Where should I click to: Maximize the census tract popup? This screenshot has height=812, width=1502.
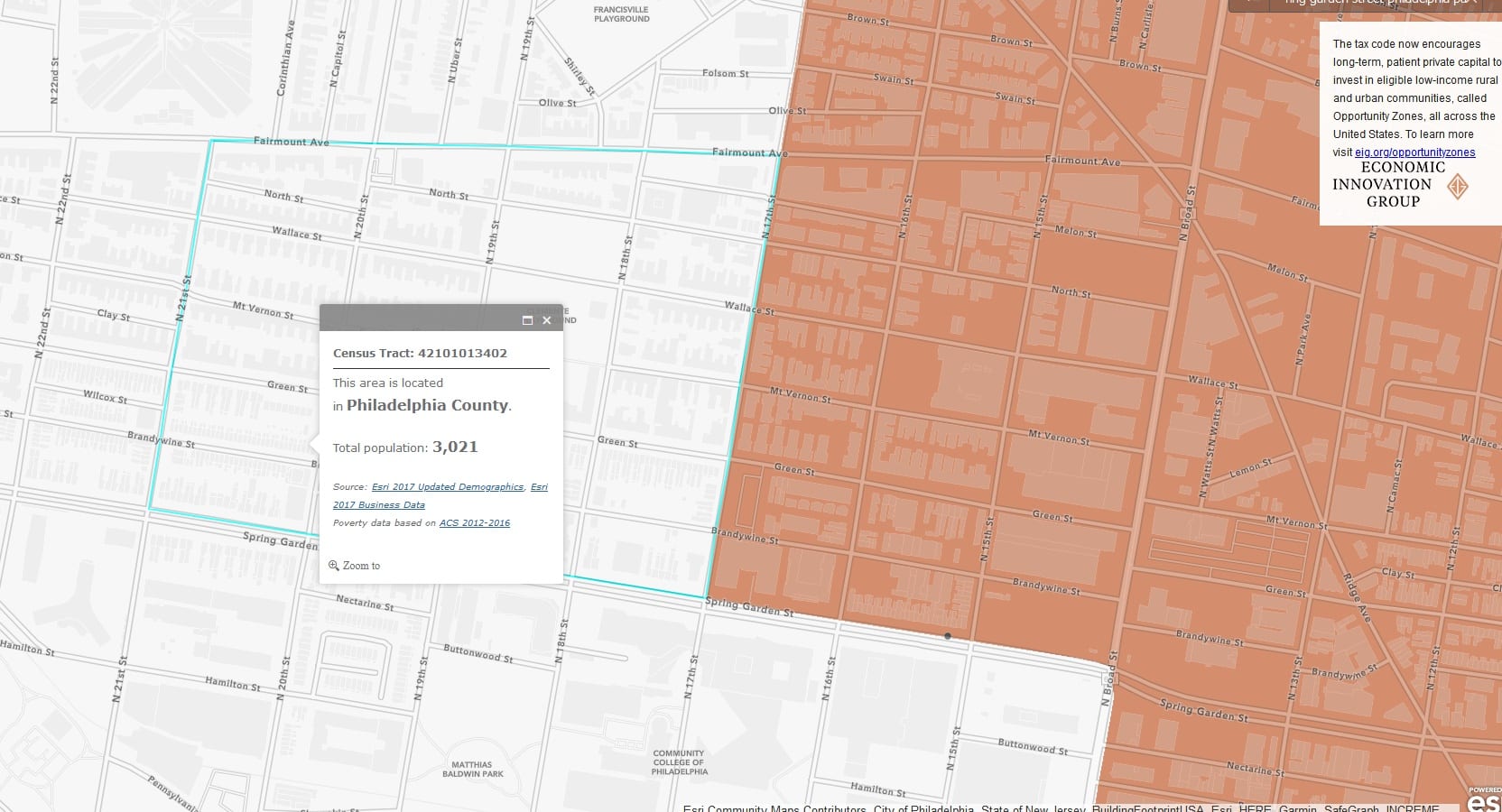coord(528,320)
